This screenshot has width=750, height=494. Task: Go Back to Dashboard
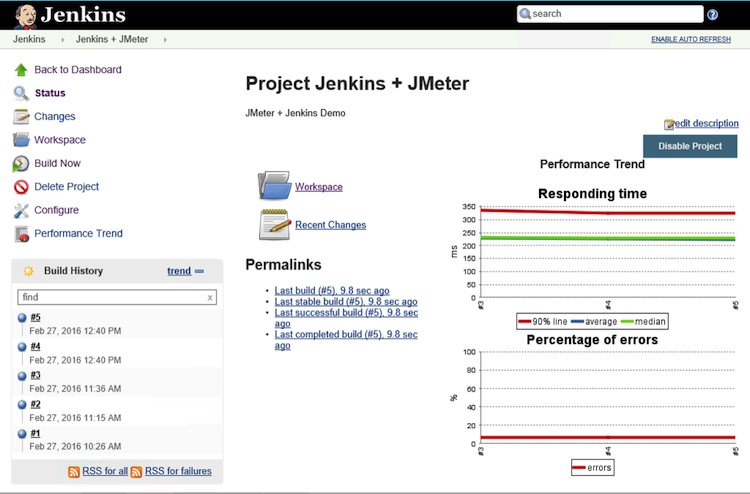pyautogui.click(x=78, y=70)
